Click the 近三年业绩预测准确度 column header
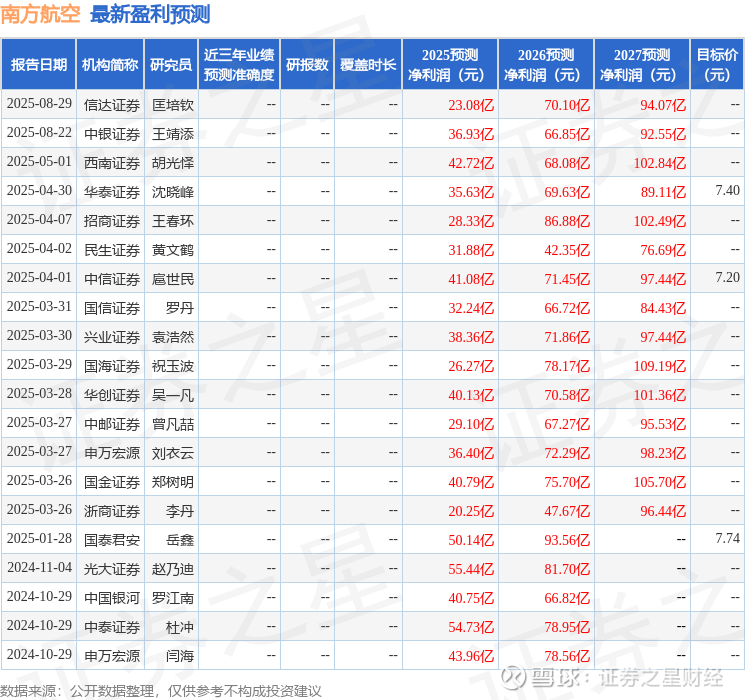 coord(239,65)
